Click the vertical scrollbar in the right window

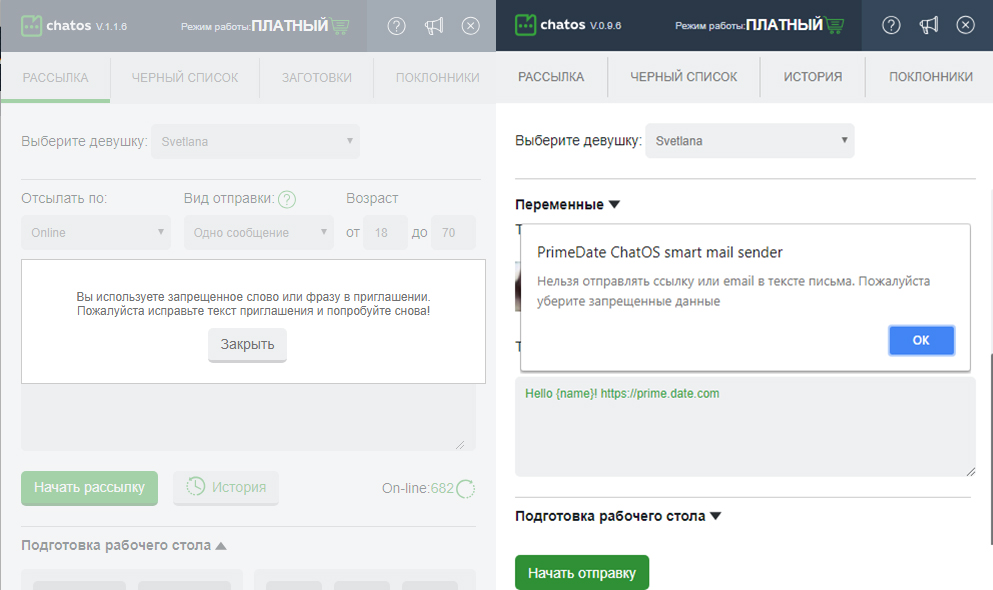pyautogui.click(x=990, y=448)
